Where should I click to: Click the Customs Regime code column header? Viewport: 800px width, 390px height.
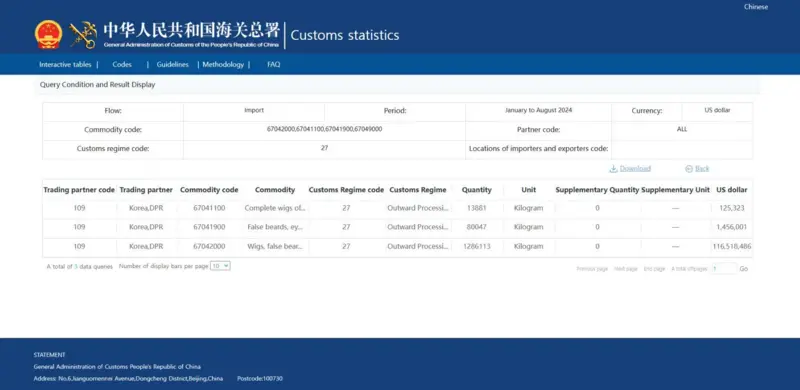346,190
